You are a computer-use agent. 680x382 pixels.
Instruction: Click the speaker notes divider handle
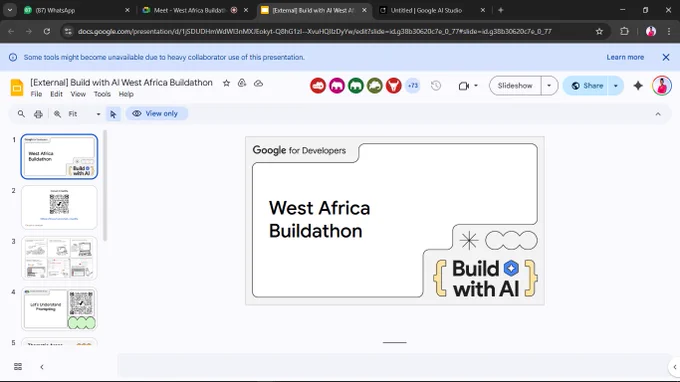(x=395, y=343)
